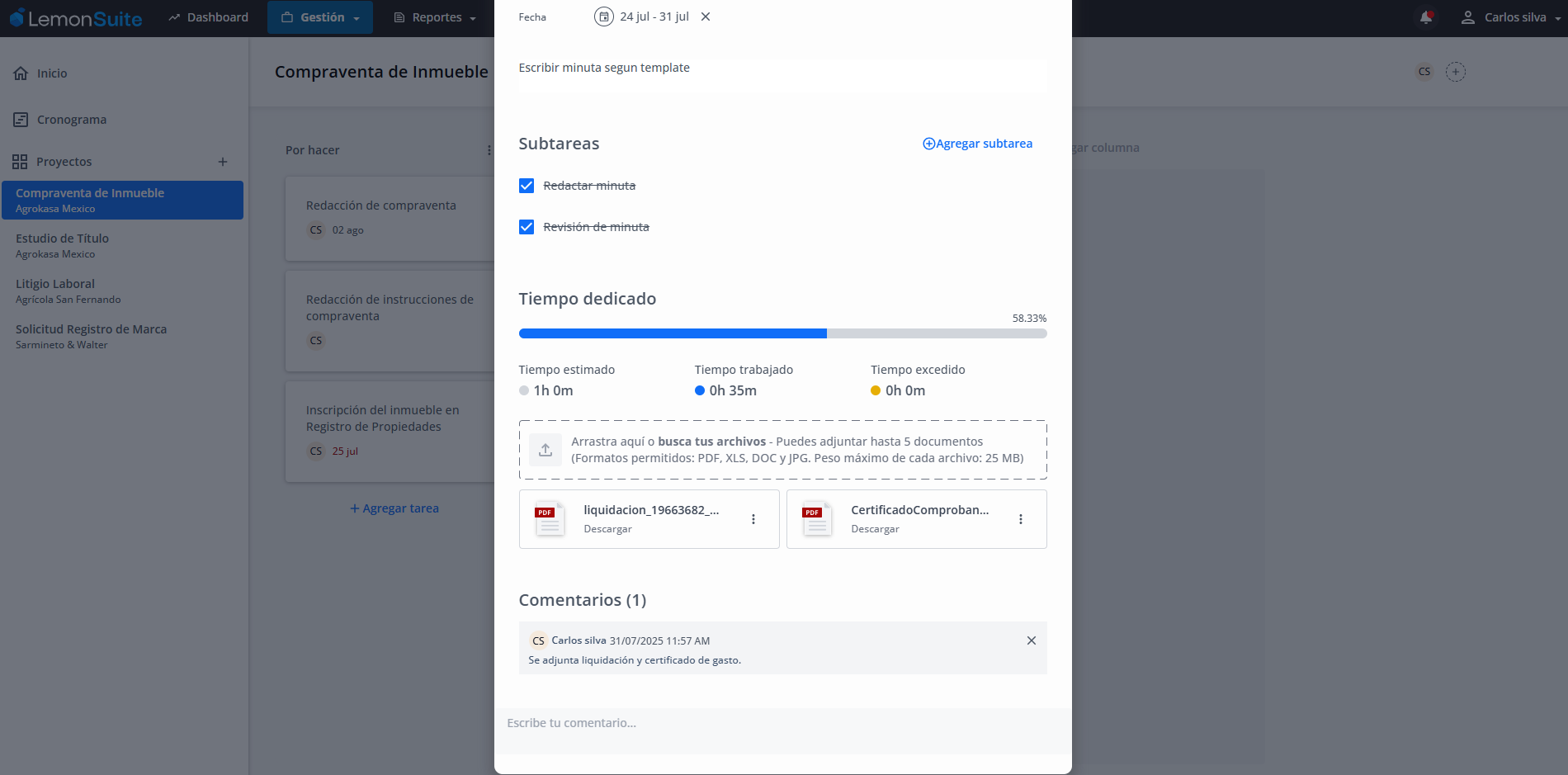Clear the 24 jul - 31 jul date
Image resolution: width=1568 pixels, height=775 pixels.
tap(706, 17)
